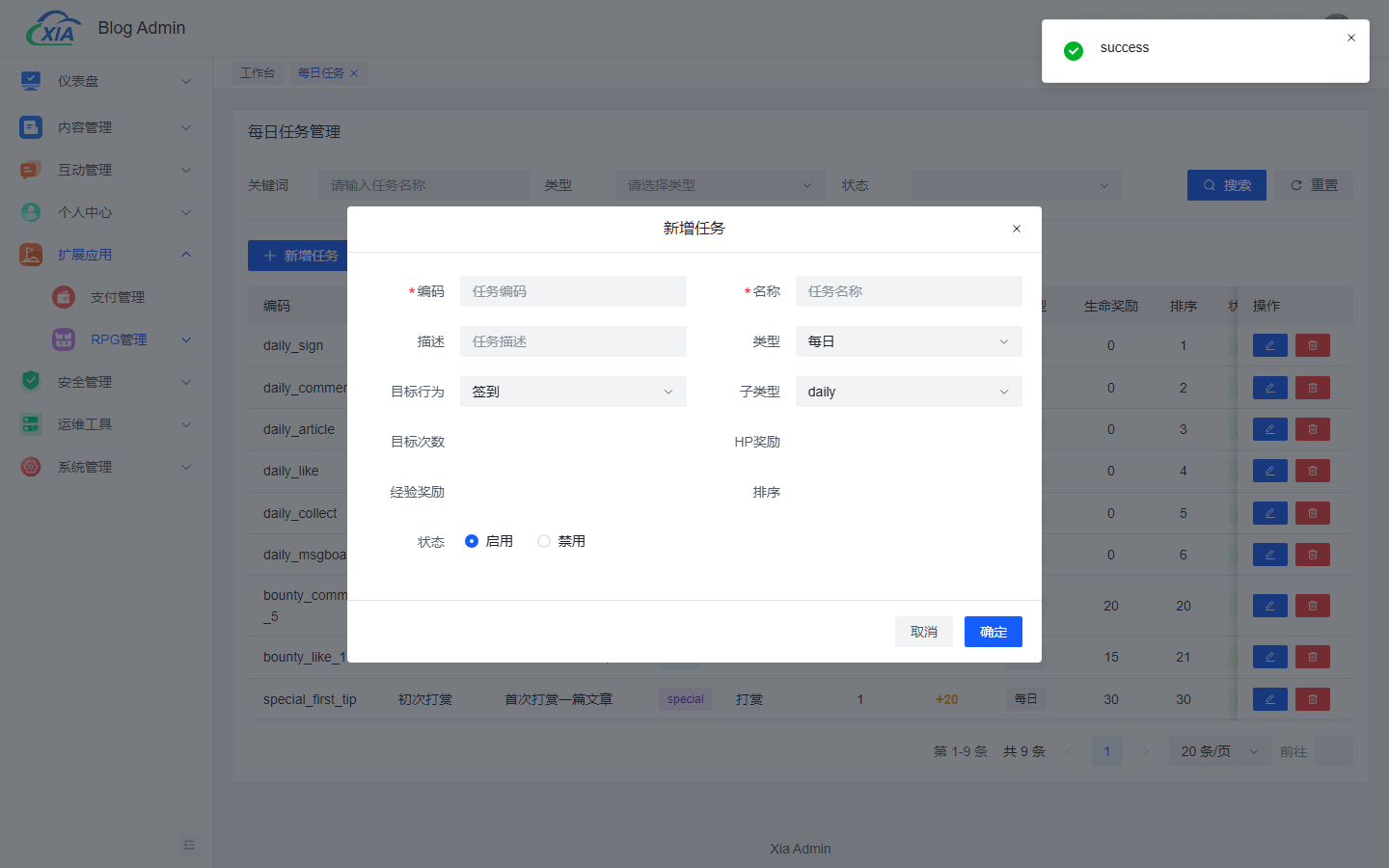Collapse the sidebar with the fold icon
This screenshot has height=868, width=1389.
pyautogui.click(x=189, y=845)
